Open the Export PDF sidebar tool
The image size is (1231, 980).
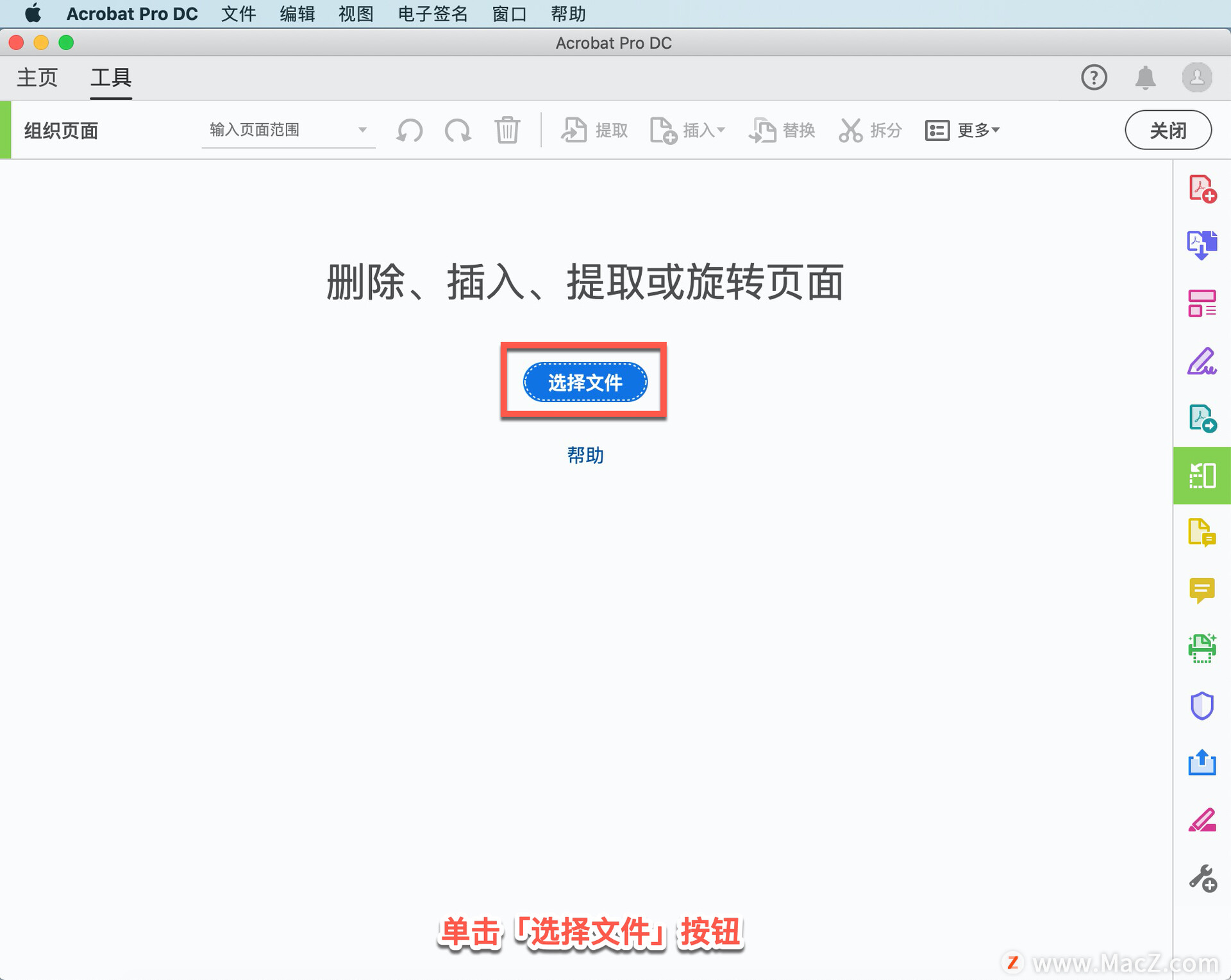click(1202, 419)
